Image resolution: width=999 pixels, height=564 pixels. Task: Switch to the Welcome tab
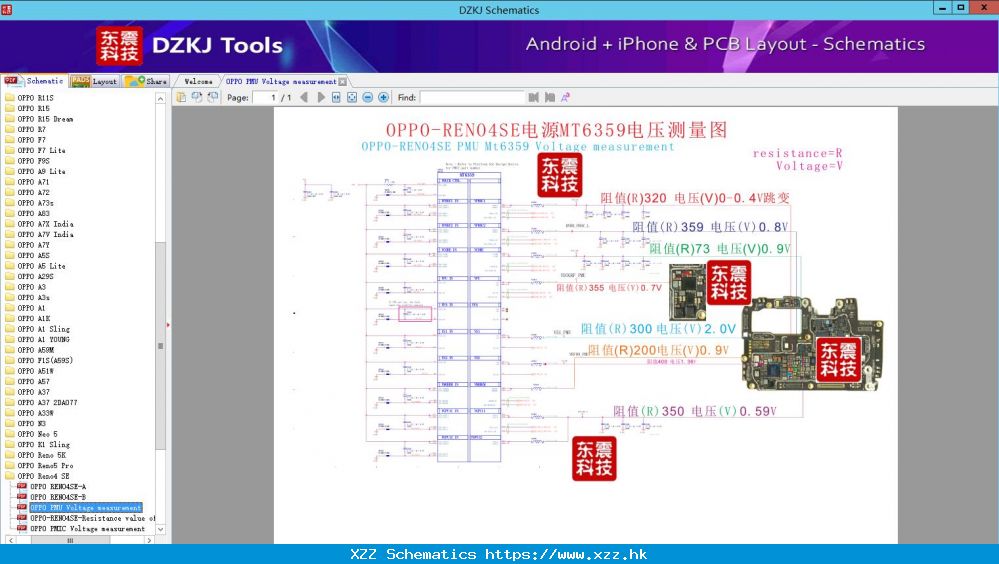tap(198, 82)
